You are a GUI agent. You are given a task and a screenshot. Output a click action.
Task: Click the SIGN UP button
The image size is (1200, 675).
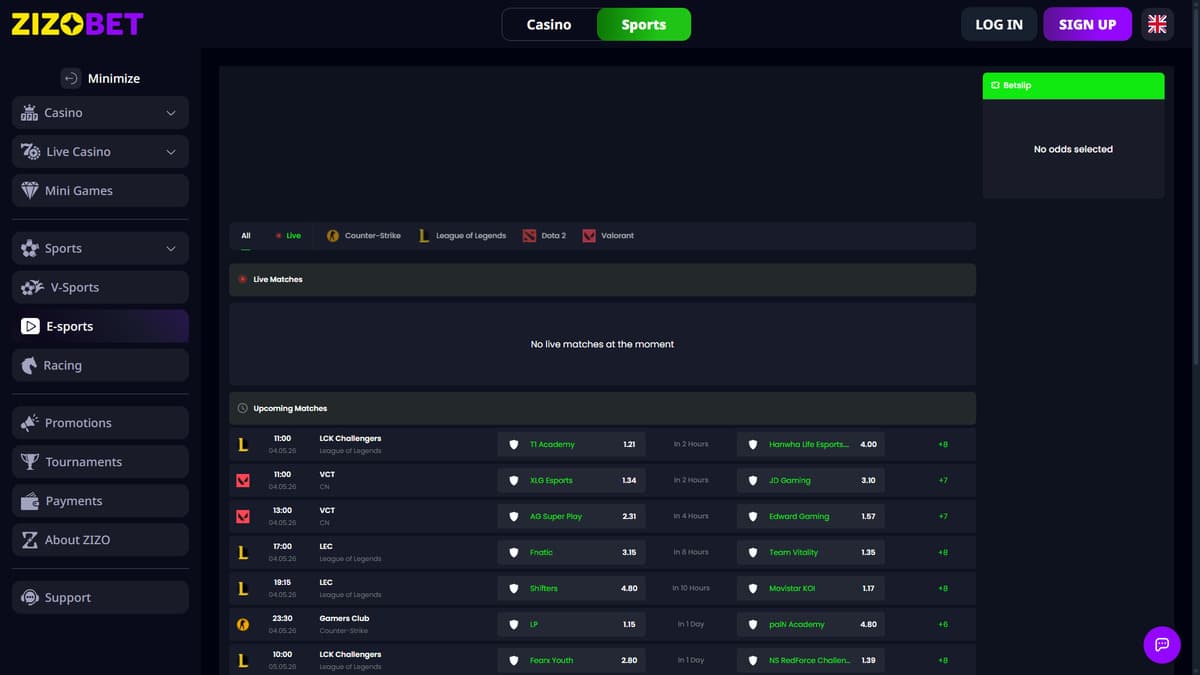pyautogui.click(x=1087, y=24)
